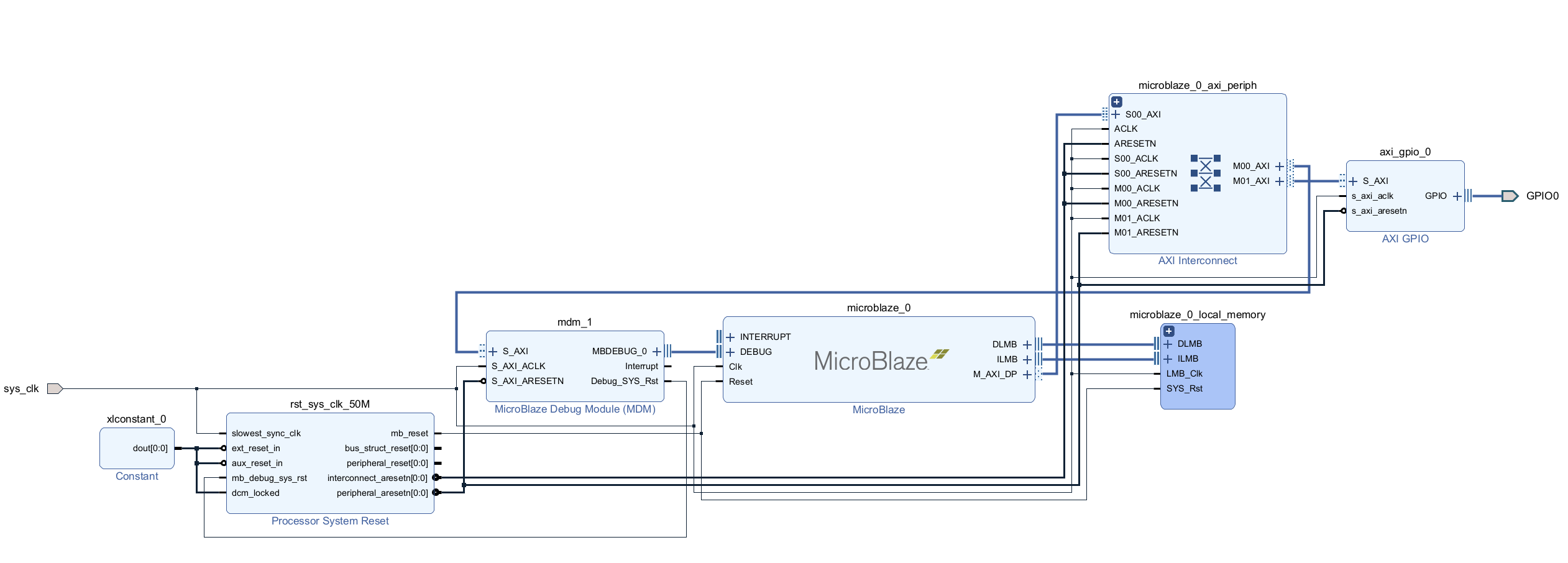Expand ILMB input on microblaze_0_local_memory

click(x=1168, y=359)
